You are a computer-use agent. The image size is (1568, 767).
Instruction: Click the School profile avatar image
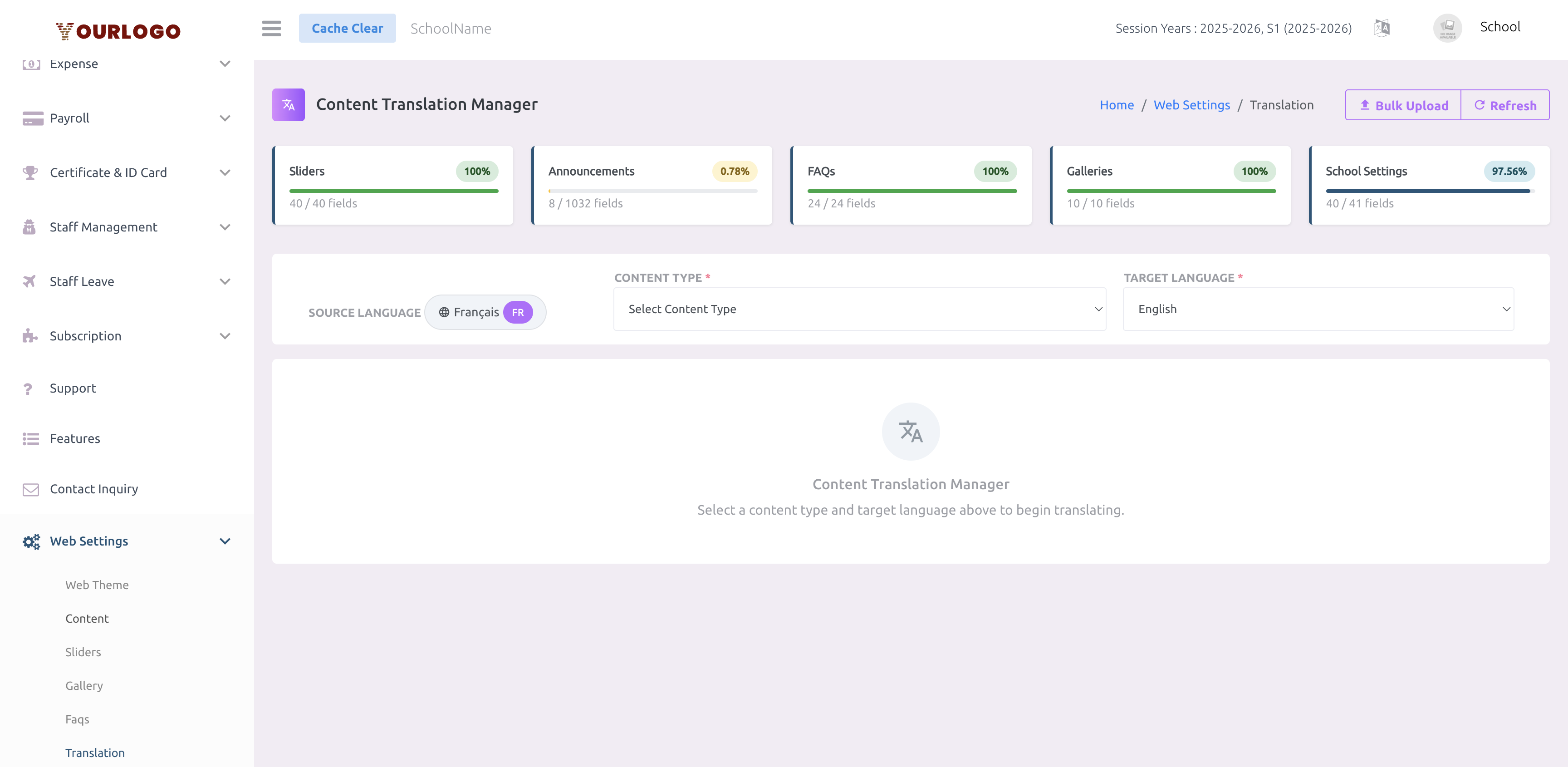(1447, 27)
